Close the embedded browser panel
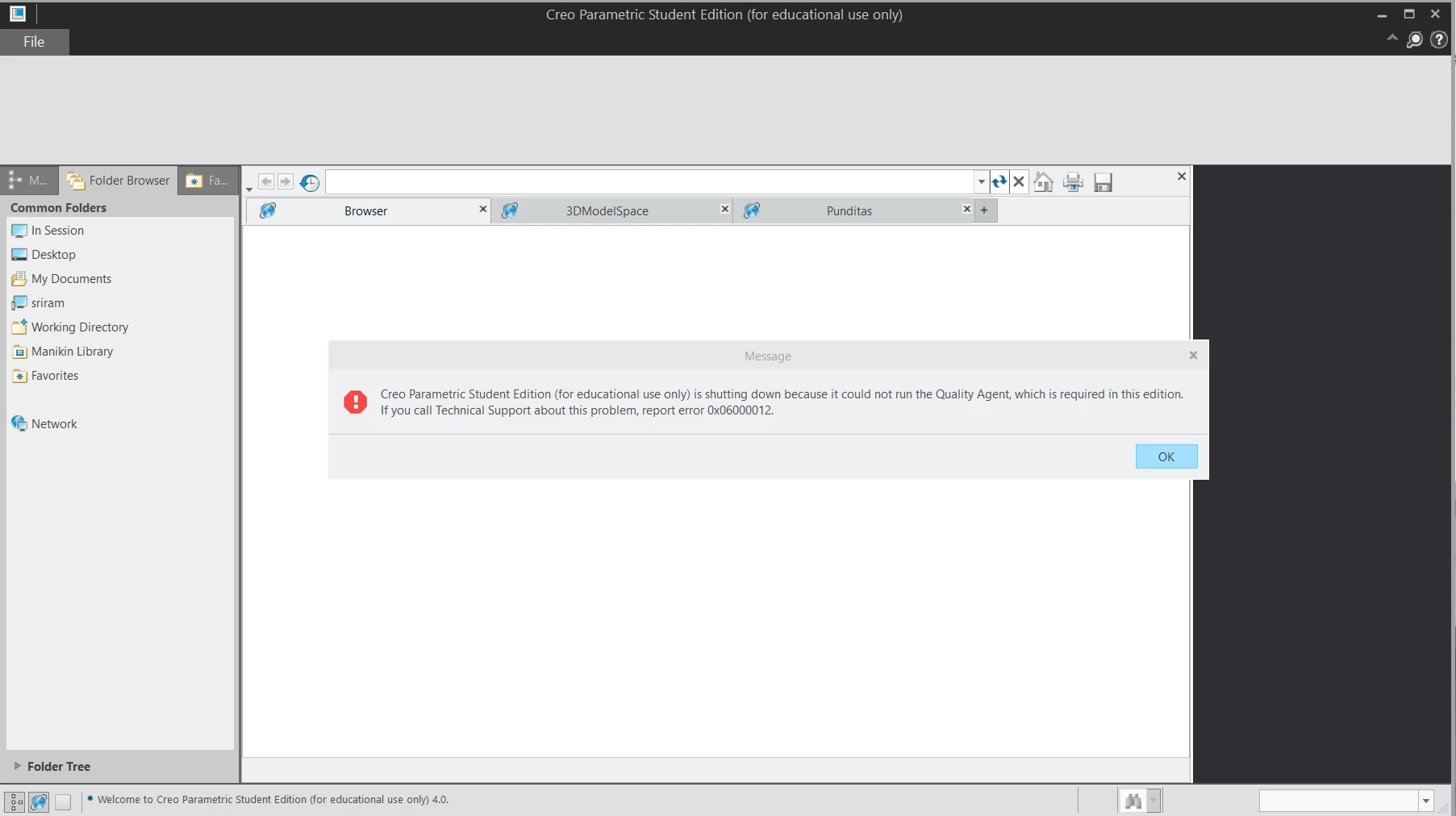The height and width of the screenshot is (816, 1456). point(1182,177)
